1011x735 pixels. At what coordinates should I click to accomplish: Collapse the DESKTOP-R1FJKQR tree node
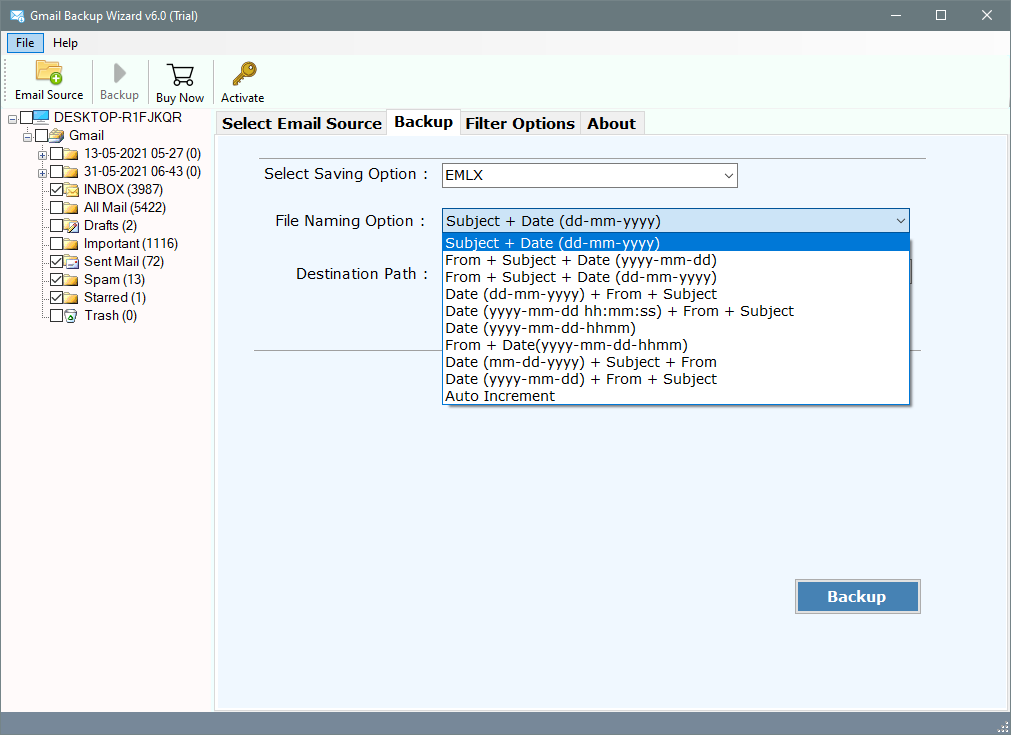[x=12, y=119]
